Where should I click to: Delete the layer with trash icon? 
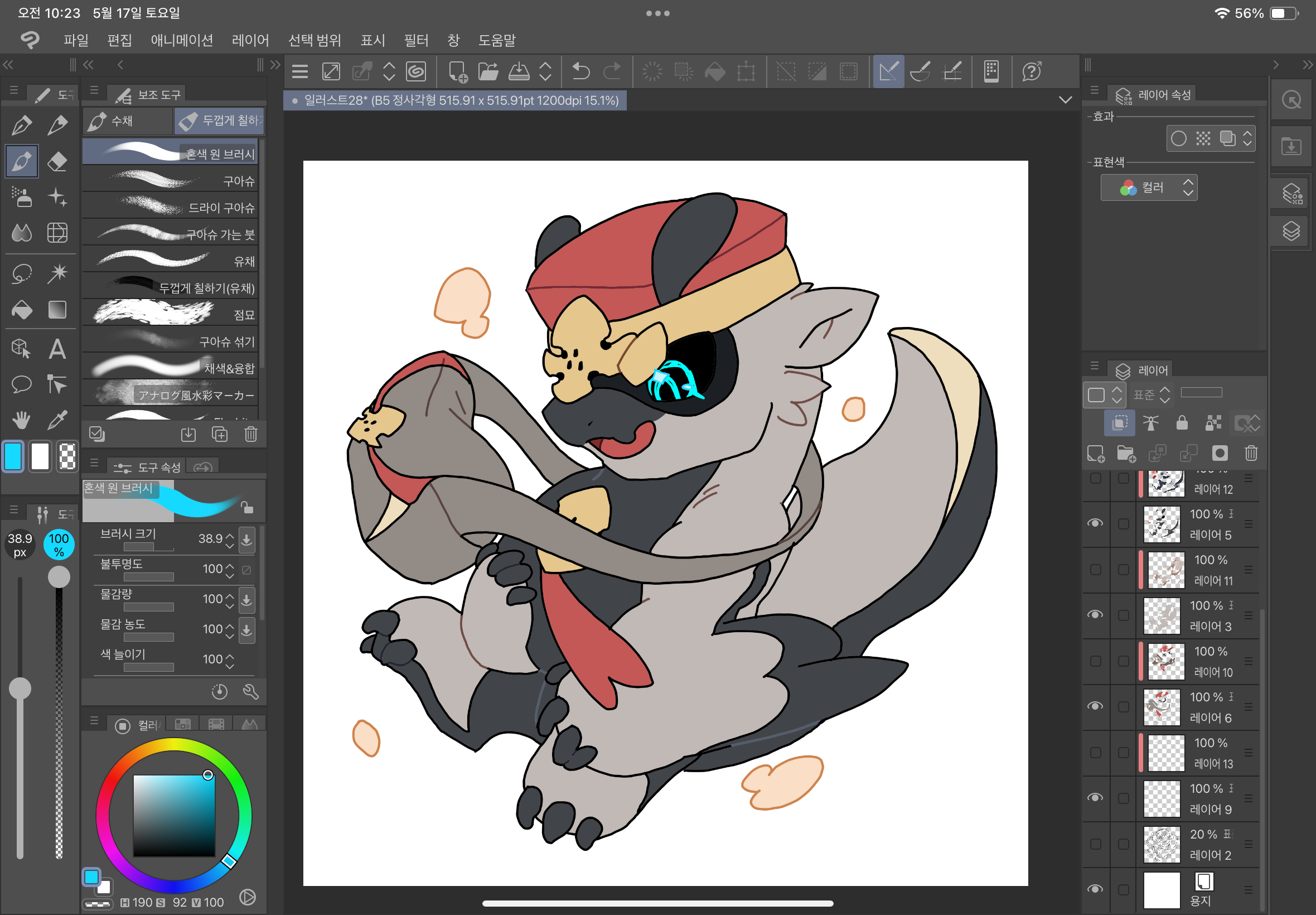[x=1251, y=454]
